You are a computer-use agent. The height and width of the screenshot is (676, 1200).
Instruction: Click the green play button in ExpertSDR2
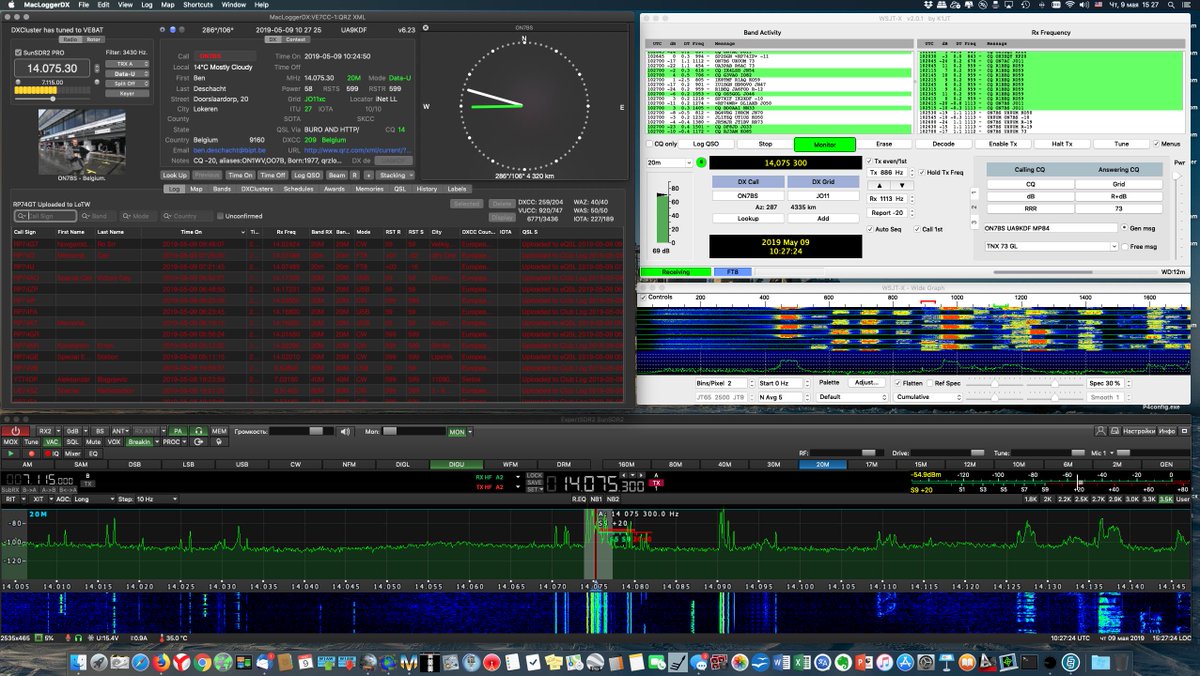[x=11, y=453]
